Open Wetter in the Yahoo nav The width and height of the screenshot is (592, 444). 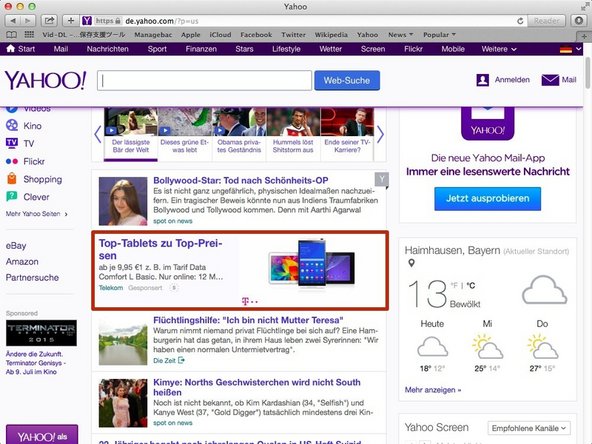click(330, 49)
